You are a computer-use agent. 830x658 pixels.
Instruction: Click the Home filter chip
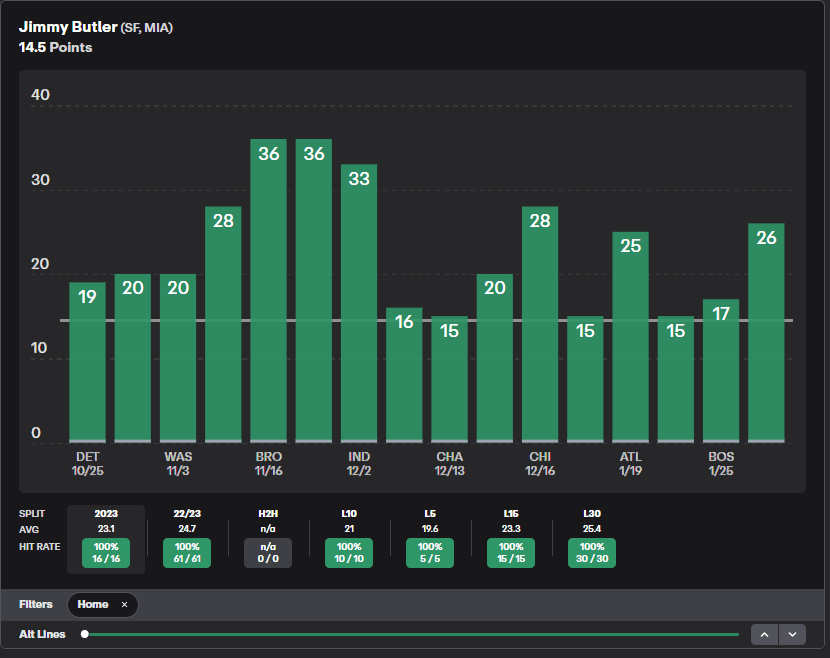(103, 605)
